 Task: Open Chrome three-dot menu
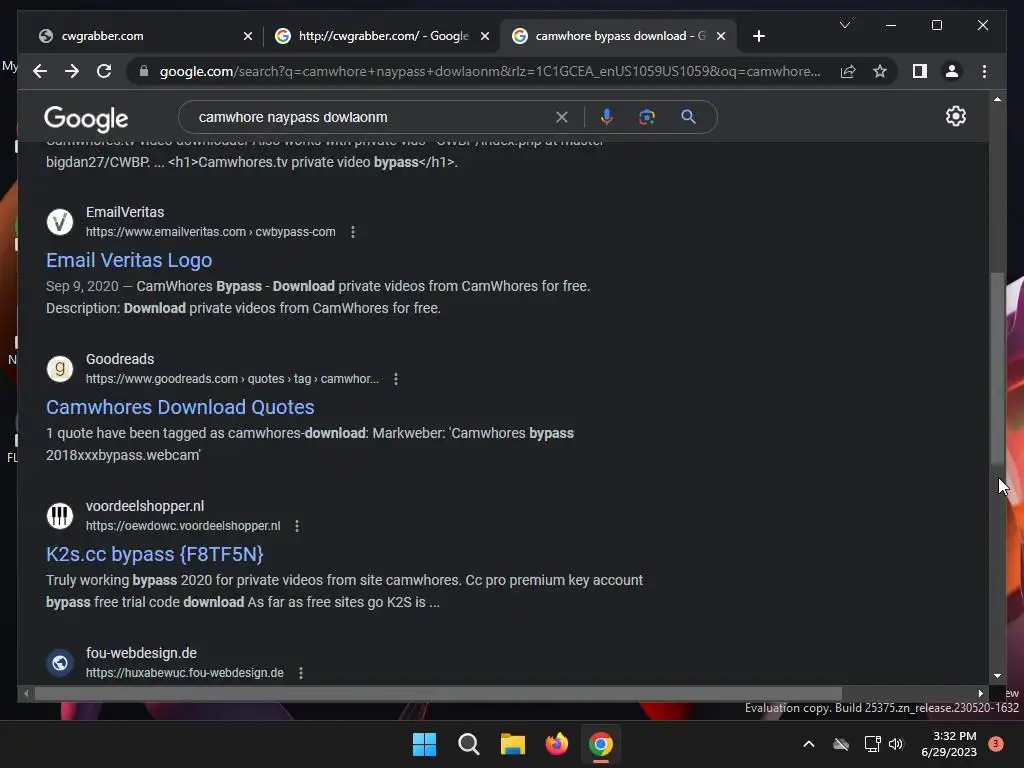pyautogui.click(x=984, y=71)
